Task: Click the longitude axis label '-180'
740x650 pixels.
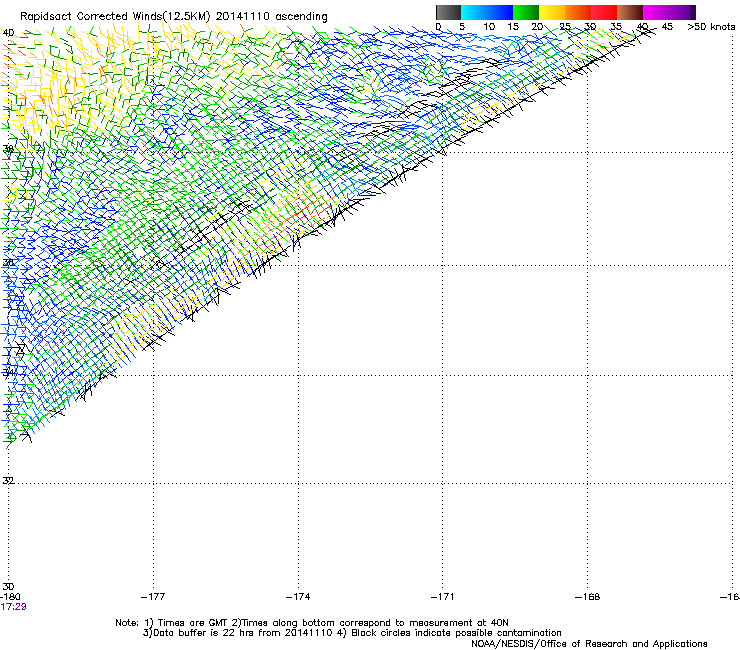Action: (9, 597)
